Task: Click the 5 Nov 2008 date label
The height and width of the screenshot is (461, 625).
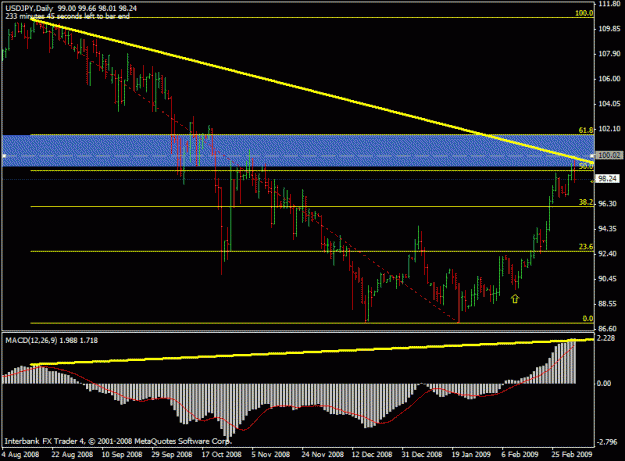Action: (x=271, y=454)
